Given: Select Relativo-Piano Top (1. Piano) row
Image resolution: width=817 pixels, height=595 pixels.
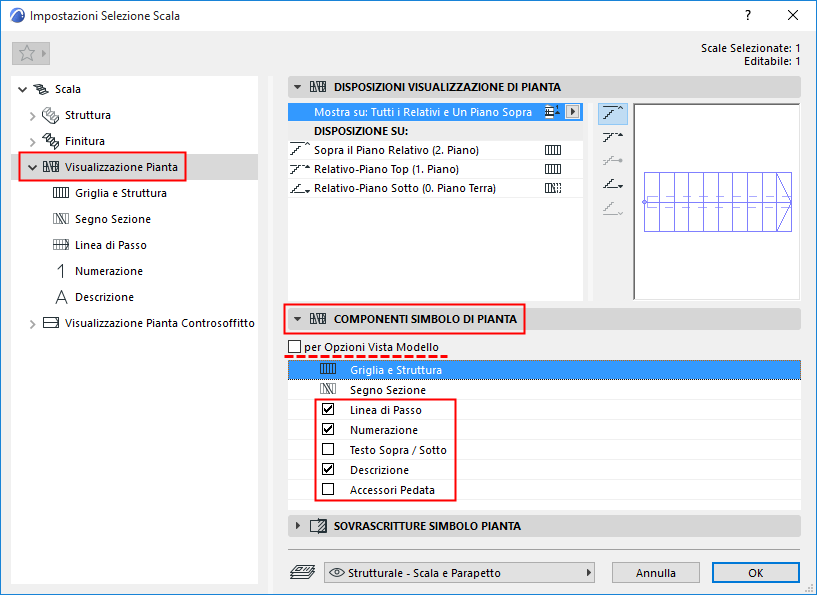Looking at the screenshot, I should 435,169.
